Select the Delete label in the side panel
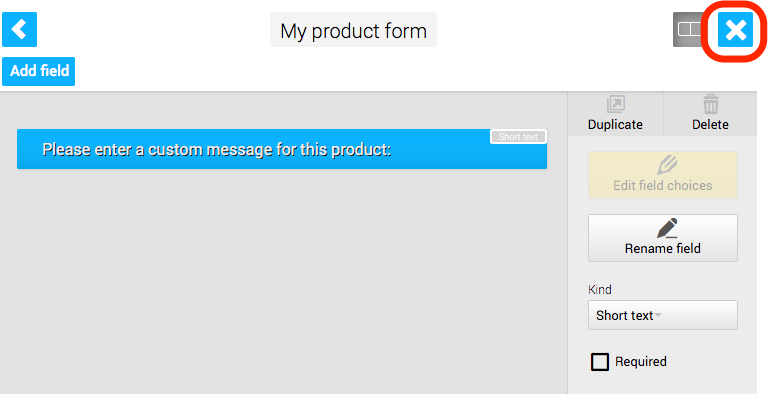This screenshot has height=394, width=768. (x=710, y=124)
